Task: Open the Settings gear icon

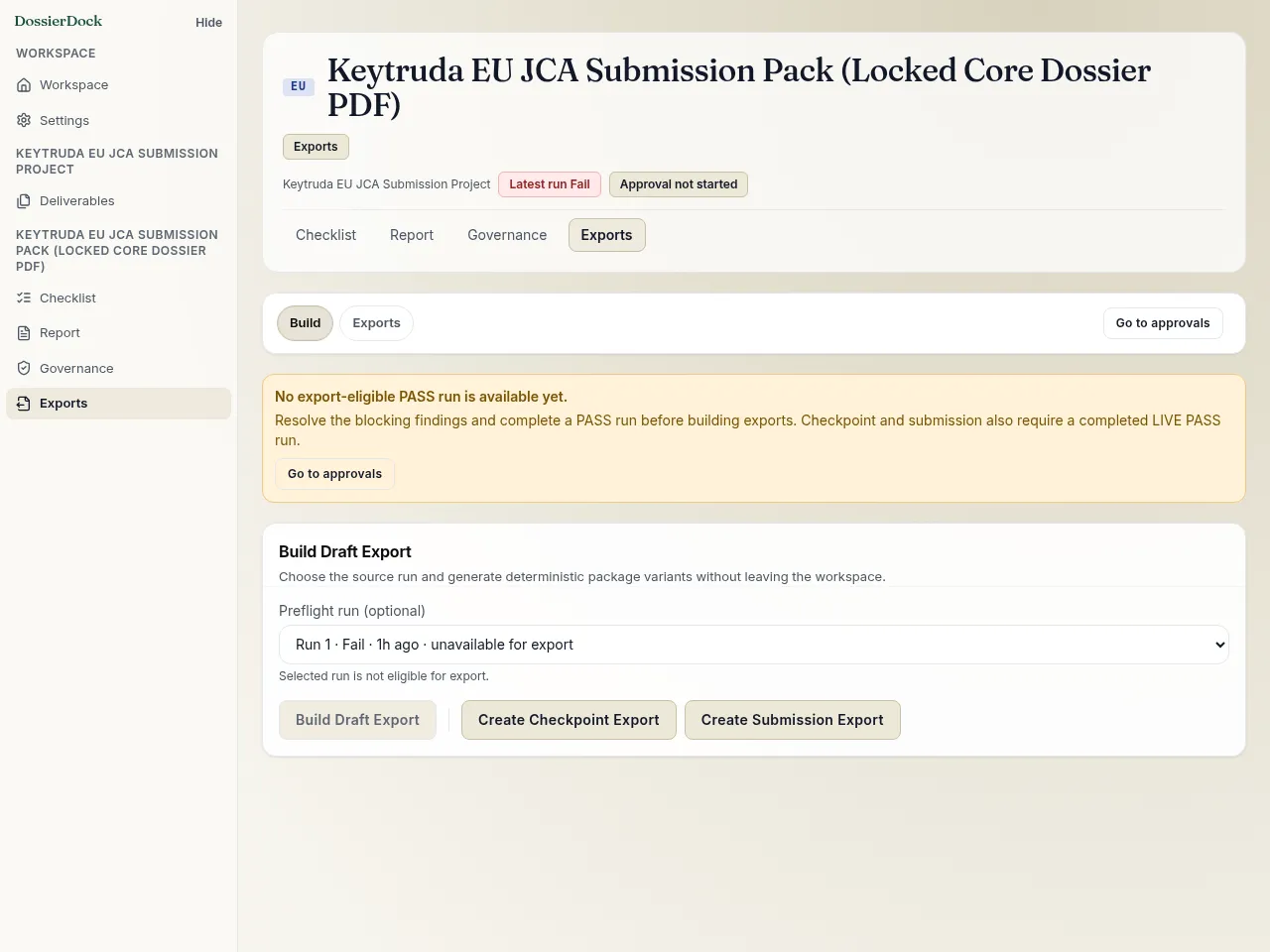Action: [x=24, y=120]
